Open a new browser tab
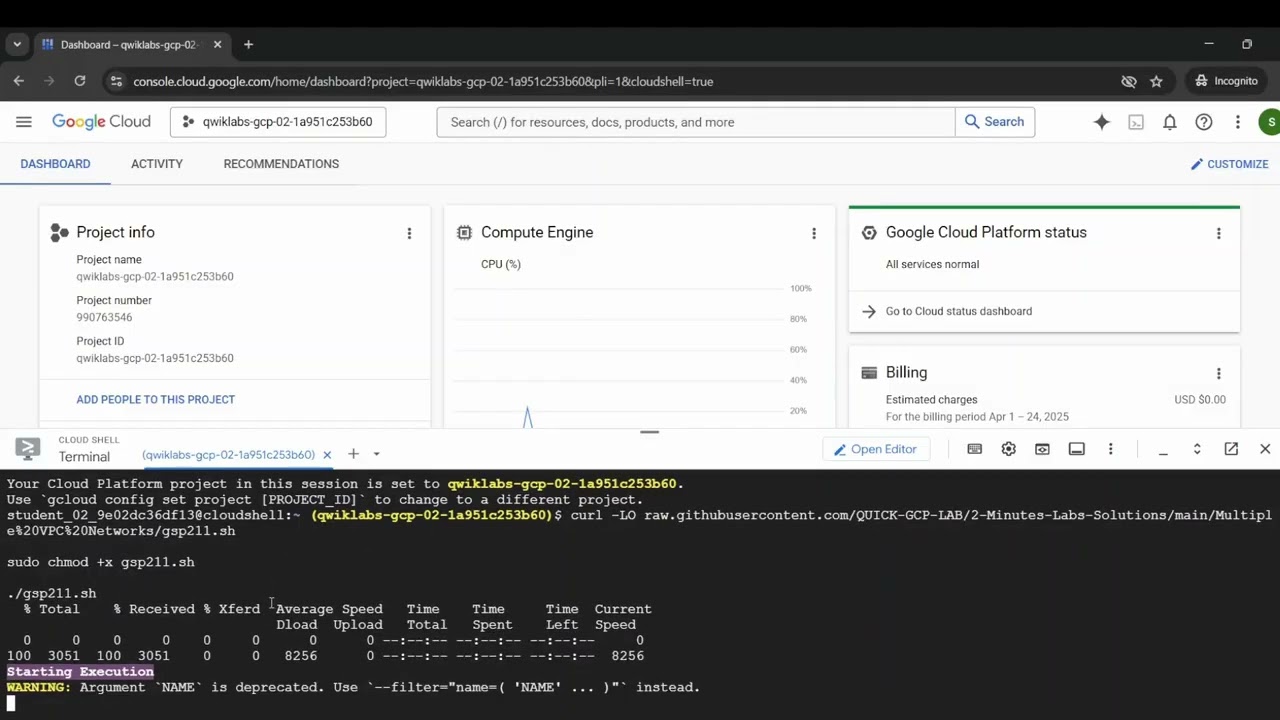 tap(248, 44)
